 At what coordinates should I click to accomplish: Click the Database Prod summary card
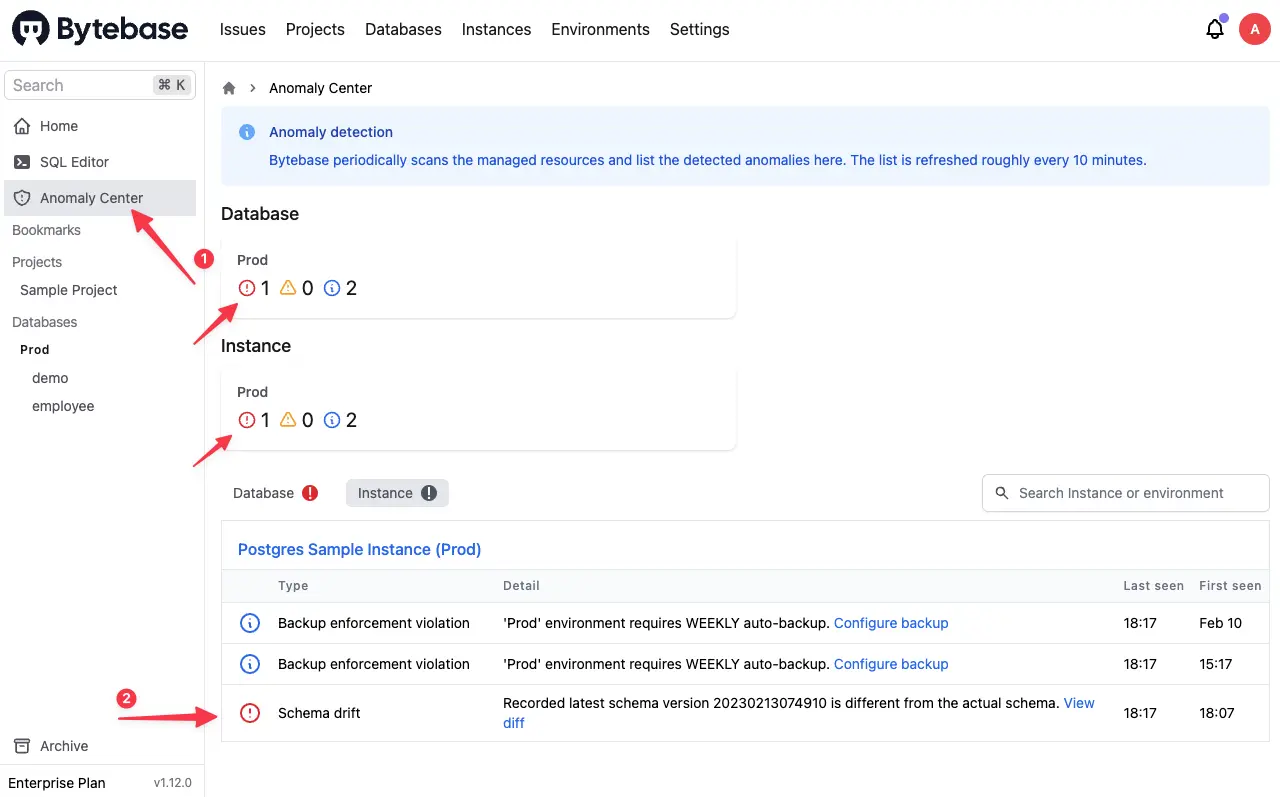point(478,278)
